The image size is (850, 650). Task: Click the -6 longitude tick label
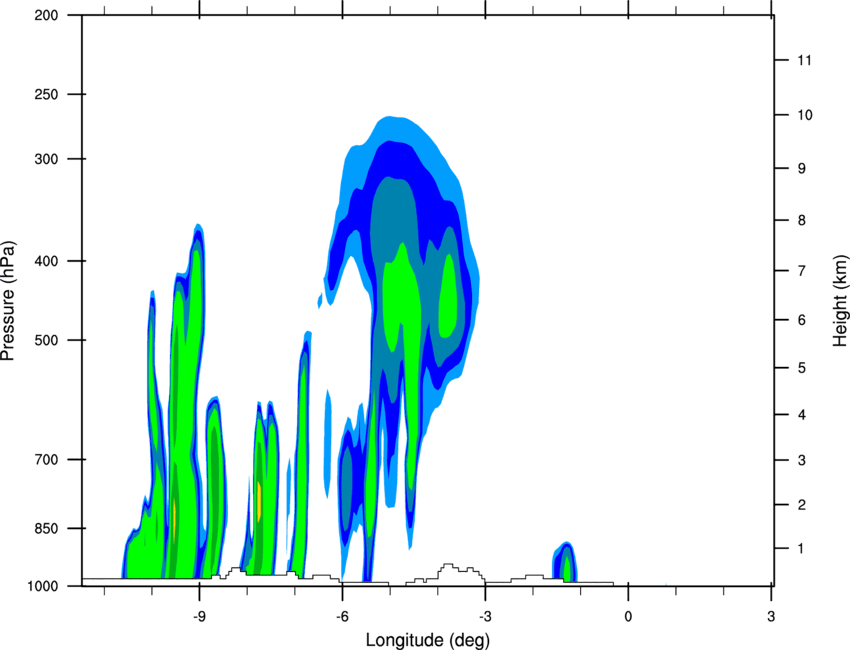coord(342,617)
